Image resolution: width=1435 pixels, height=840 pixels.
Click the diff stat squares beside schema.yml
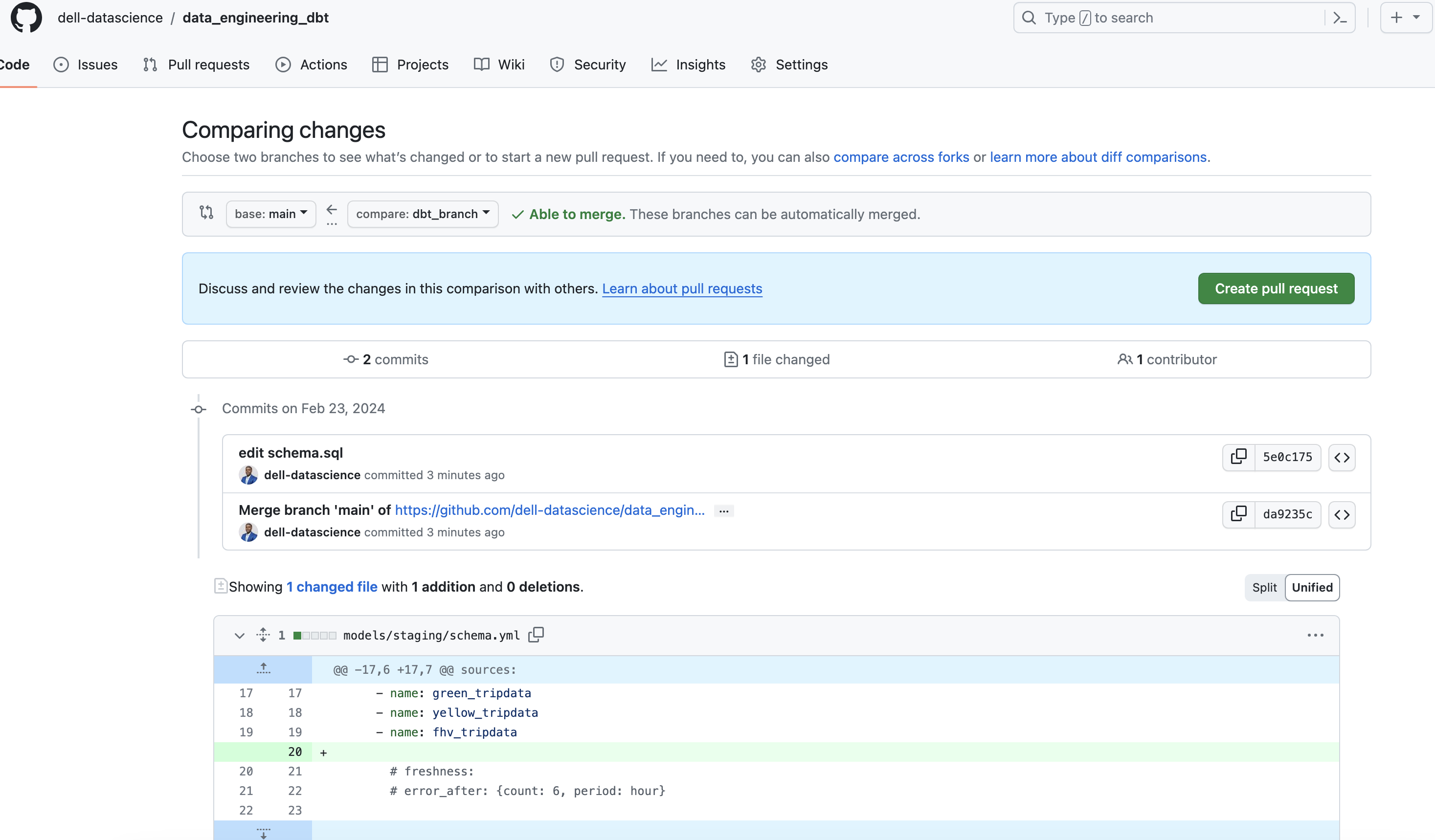pos(314,635)
